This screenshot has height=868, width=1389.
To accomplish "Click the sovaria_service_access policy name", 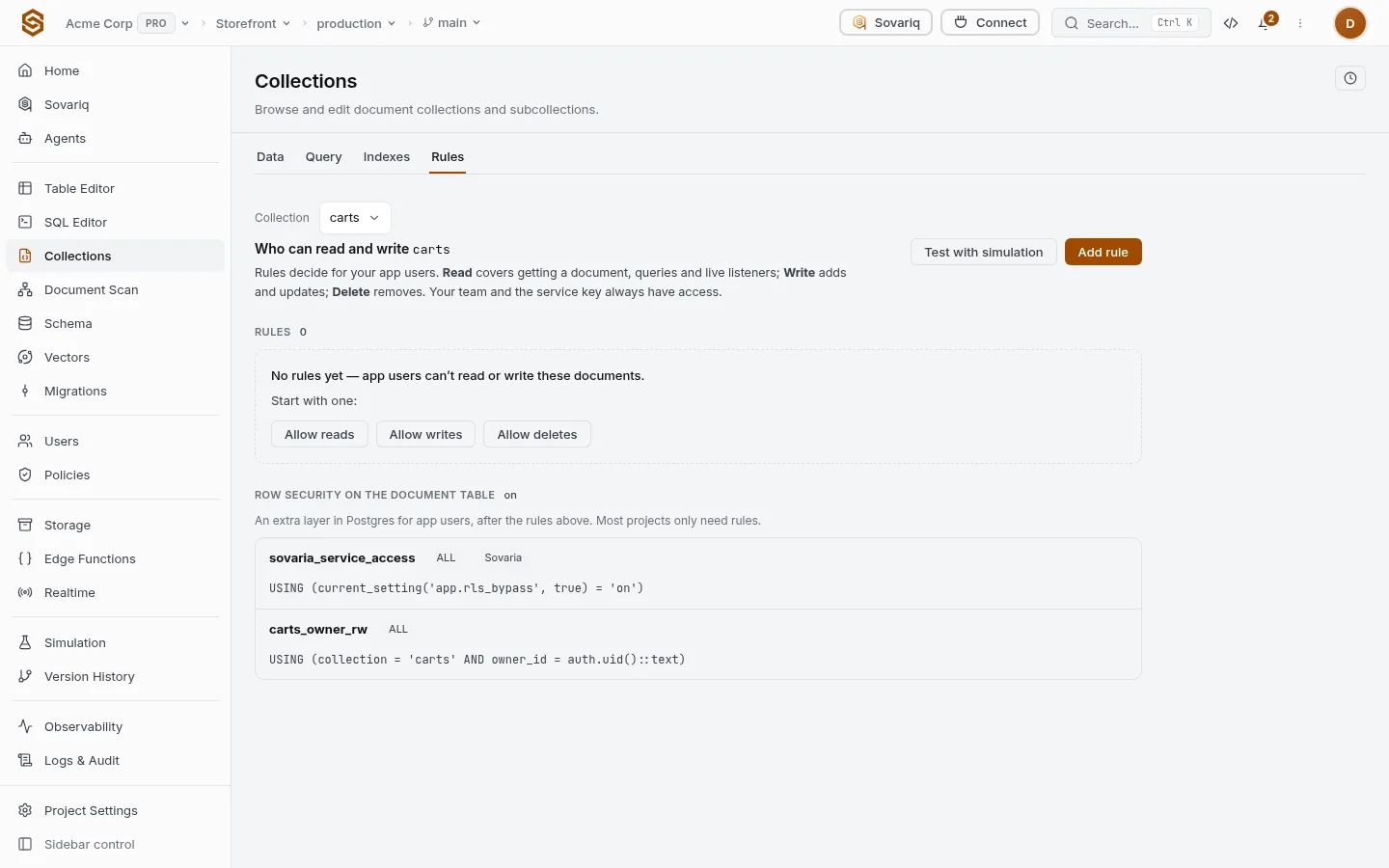I will click(x=342, y=558).
